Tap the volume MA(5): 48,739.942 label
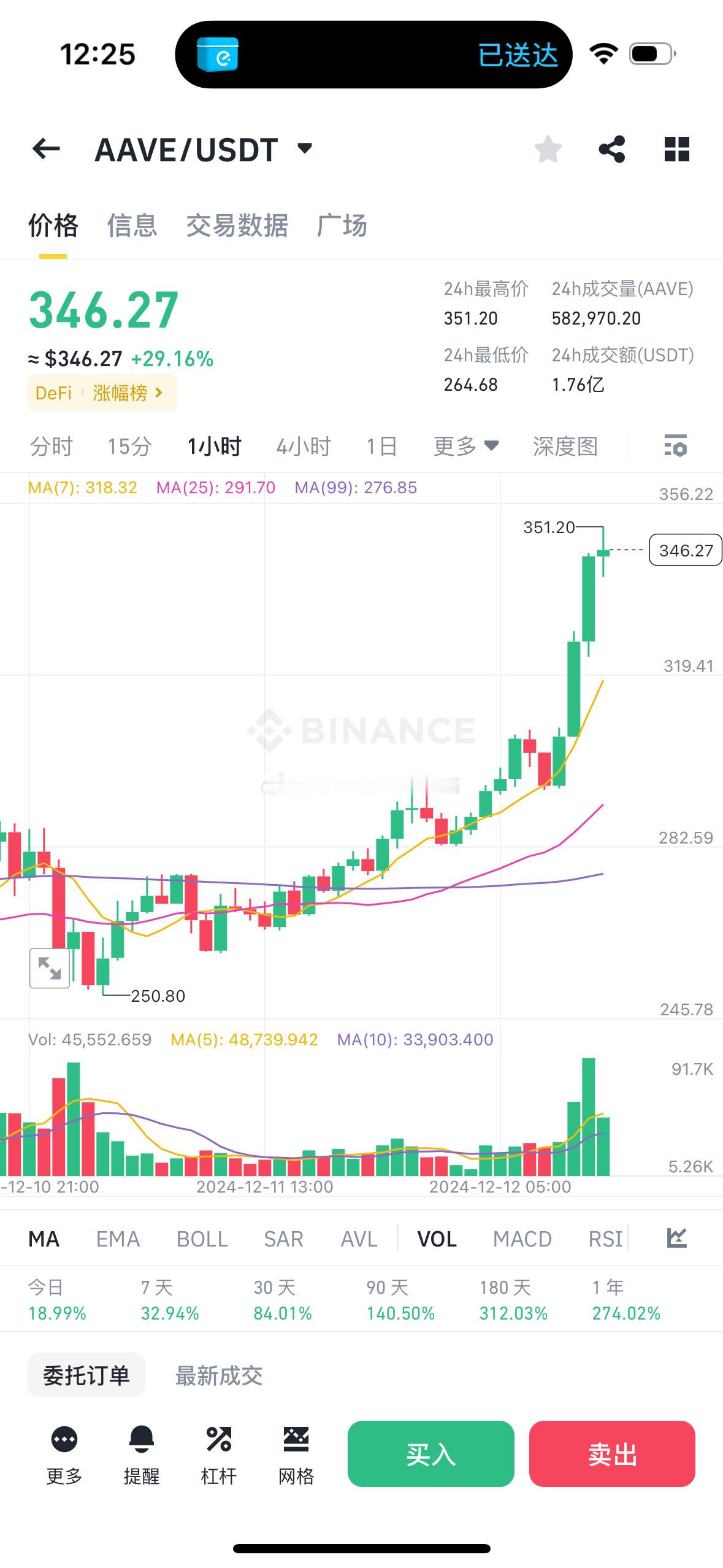This screenshot has height=1568, width=723. tap(244, 1040)
